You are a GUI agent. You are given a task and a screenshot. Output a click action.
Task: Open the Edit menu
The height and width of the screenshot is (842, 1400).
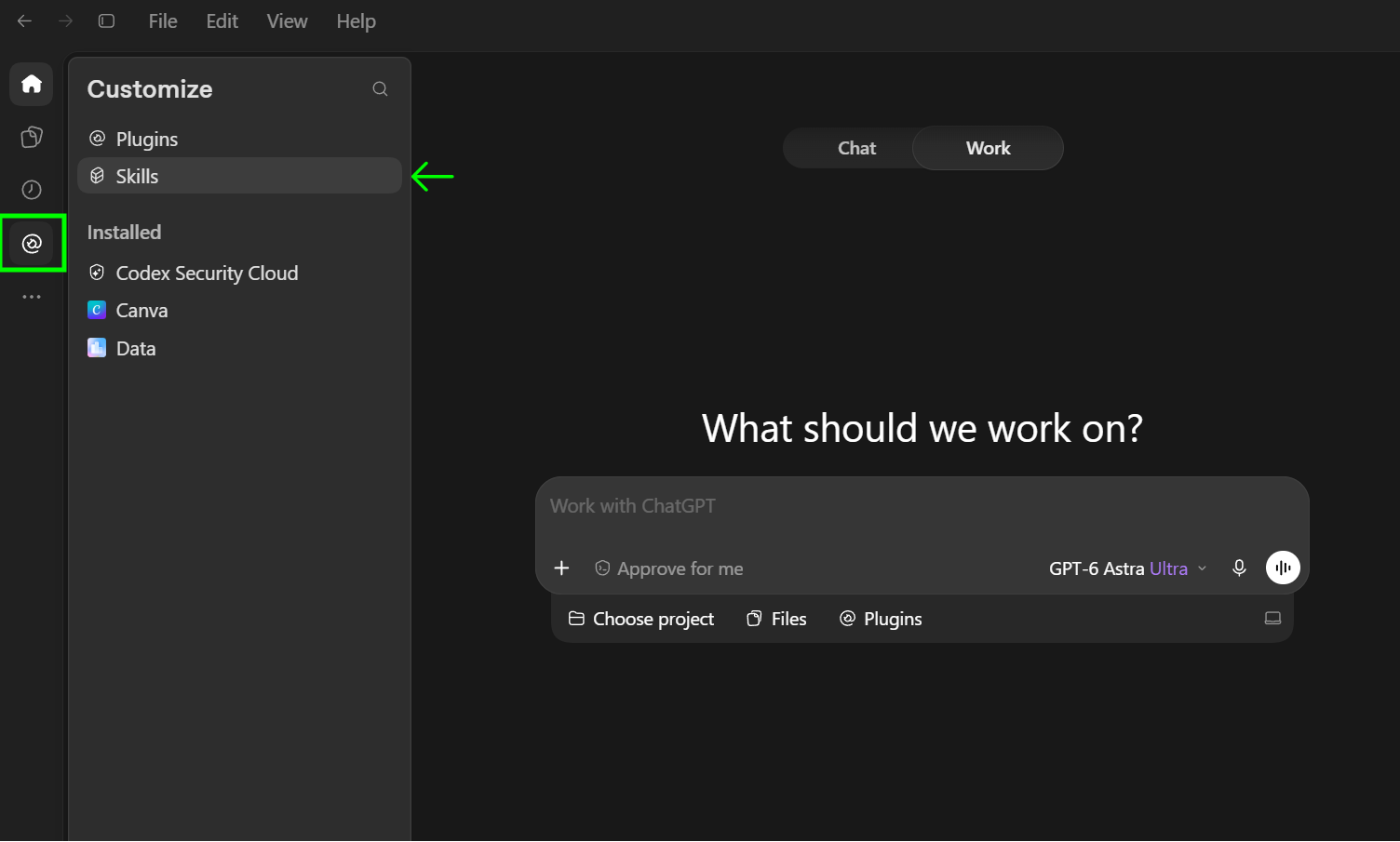pyautogui.click(x=222, y=21)
